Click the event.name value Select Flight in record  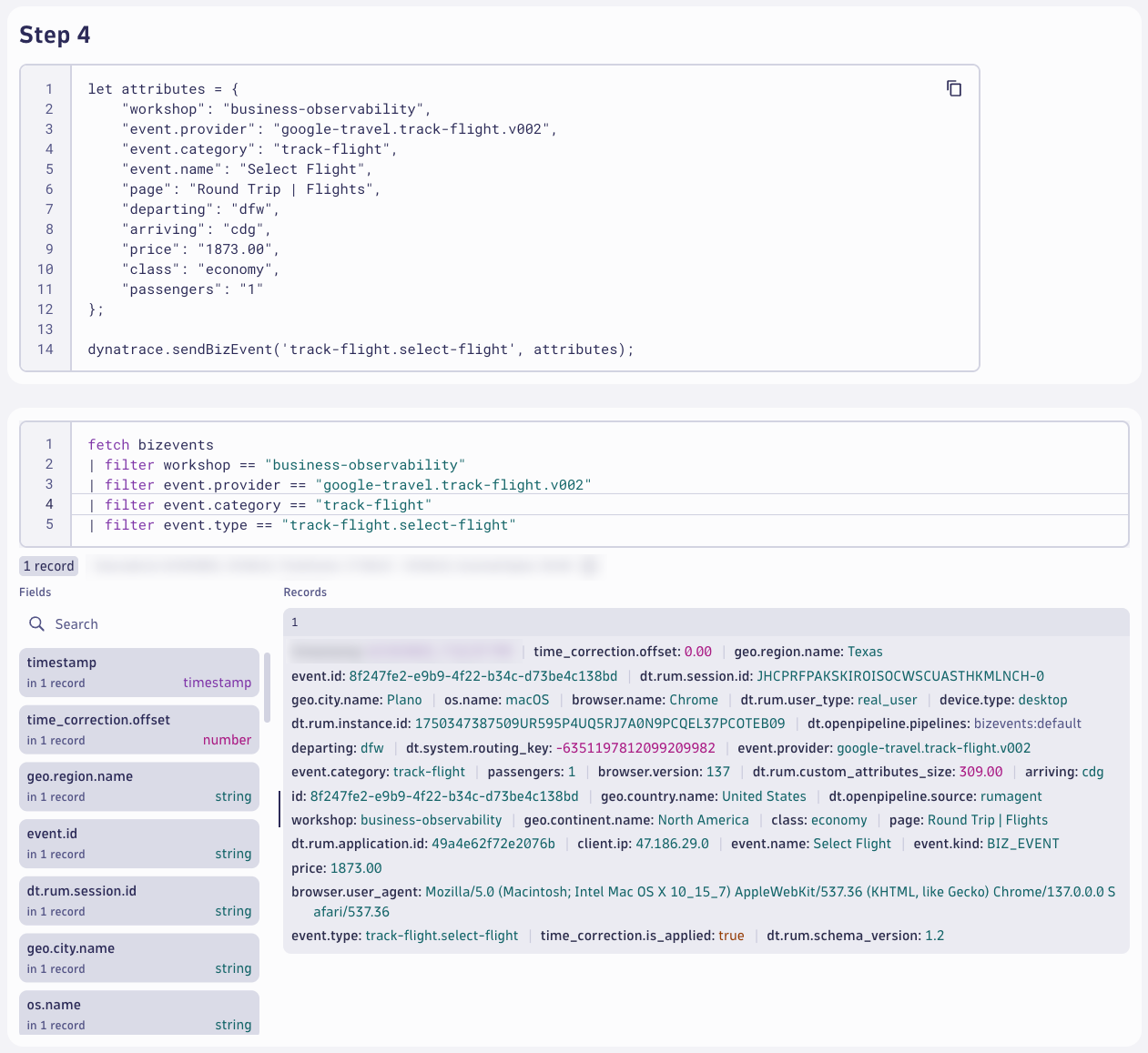[x=852, y=844]
